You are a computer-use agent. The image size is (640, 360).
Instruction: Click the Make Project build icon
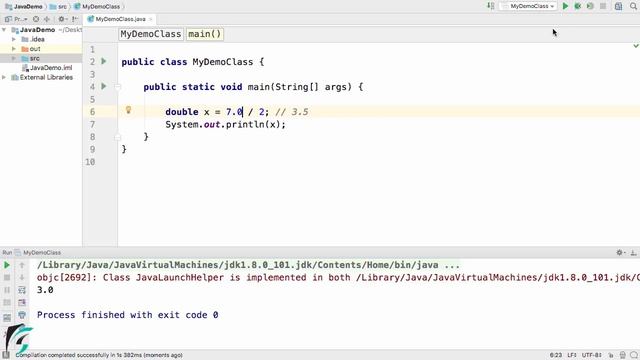coord(491,6)
